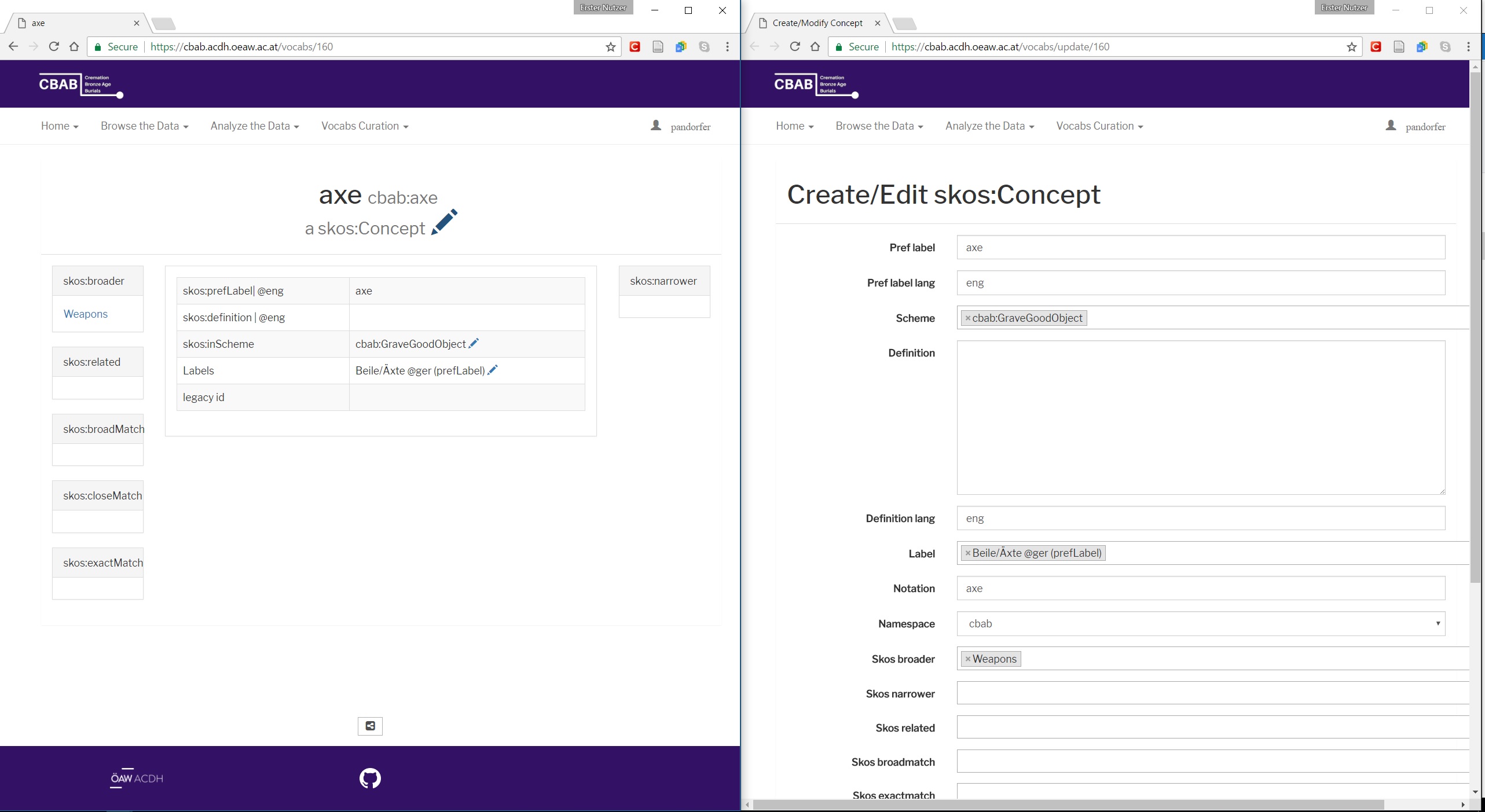The image size is (1485, 812).
Task: Click the ÖAW ACDH footer logo
Action: tap(137, 778)
